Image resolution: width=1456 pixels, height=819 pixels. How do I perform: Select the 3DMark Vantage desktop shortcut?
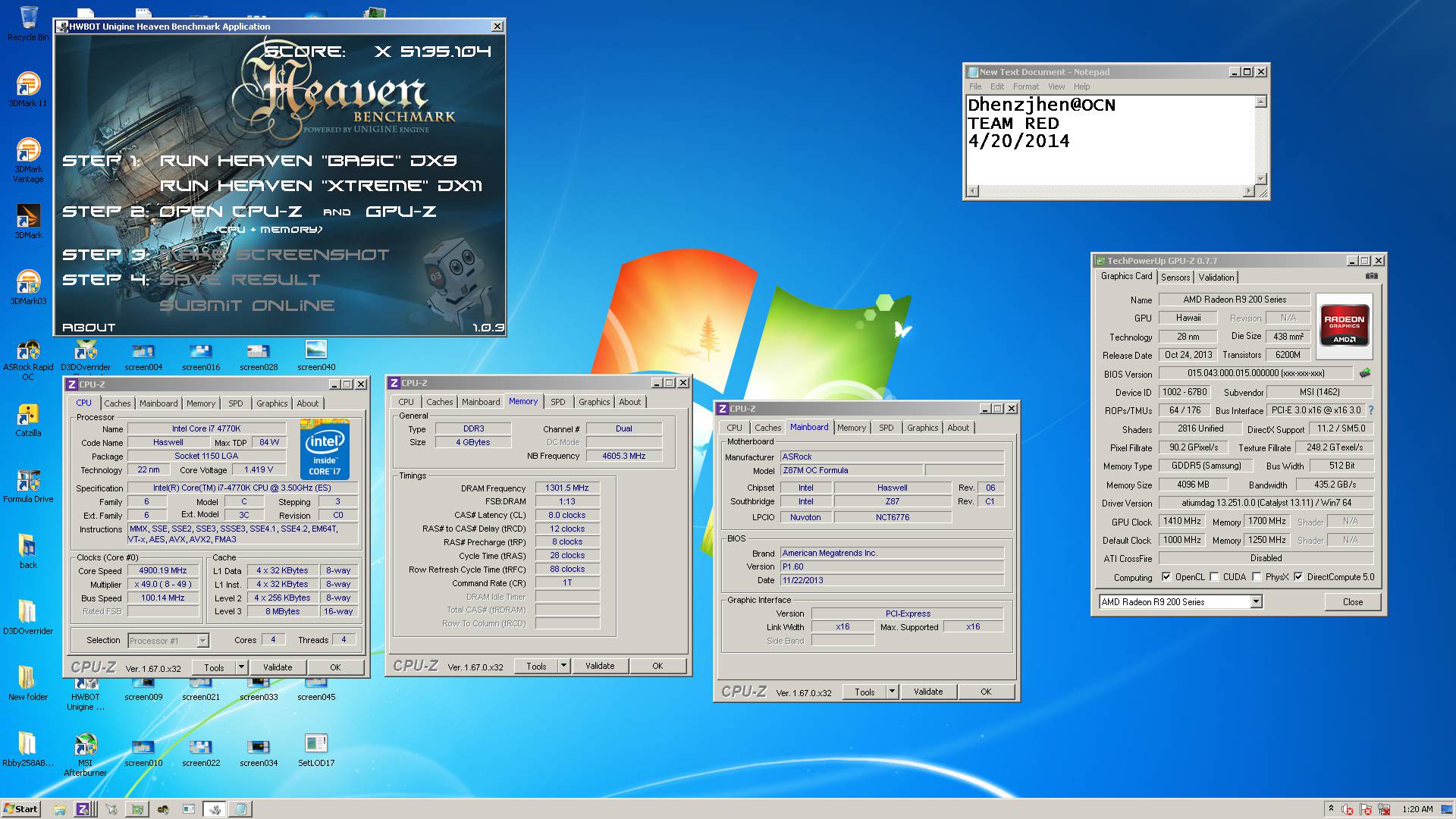pyautogui.click(x=28, y=160)
